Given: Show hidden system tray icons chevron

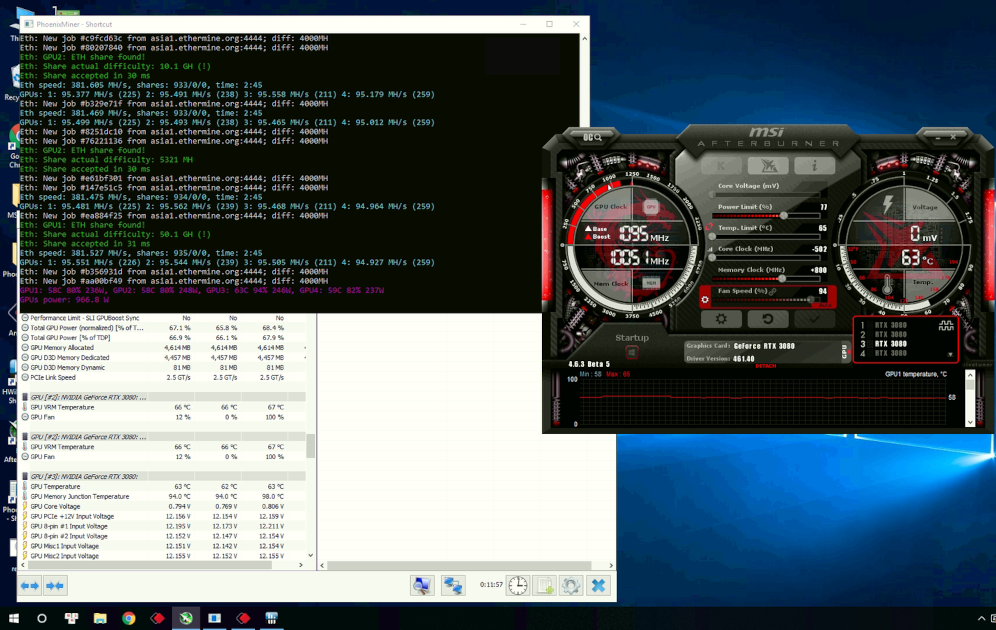Looking at the screenshot, I should point(981,618).
